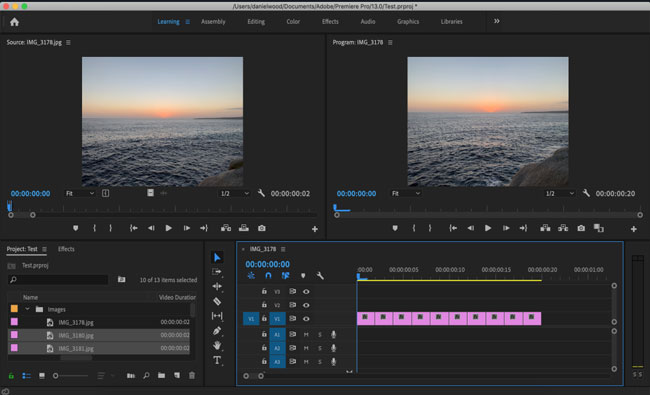The image size is (650, 395).
Task: Create new item in Project panel
Action: click(x=177, y=376)
